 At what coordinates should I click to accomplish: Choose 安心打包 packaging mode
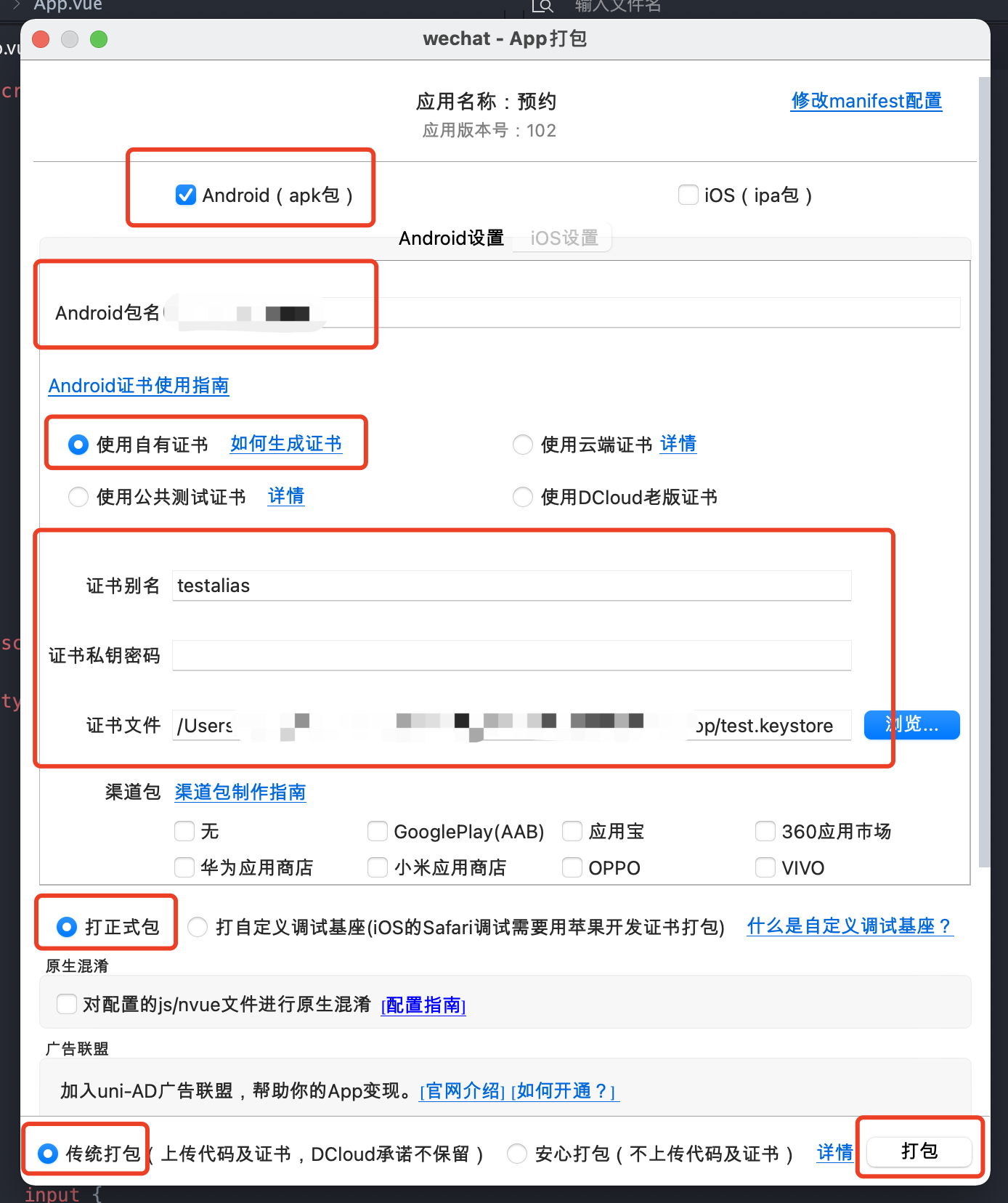(x=517, y=1154)
